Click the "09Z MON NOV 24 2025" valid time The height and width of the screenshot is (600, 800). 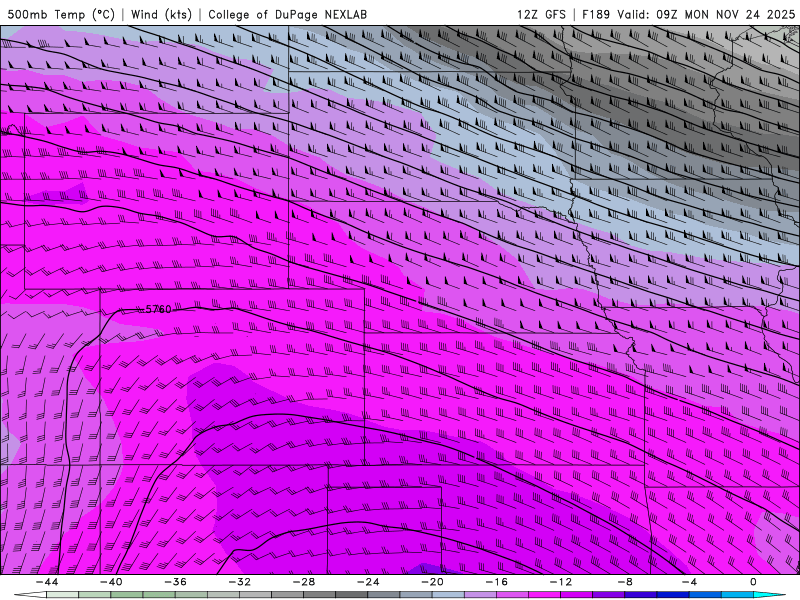(x=726, y=14)
